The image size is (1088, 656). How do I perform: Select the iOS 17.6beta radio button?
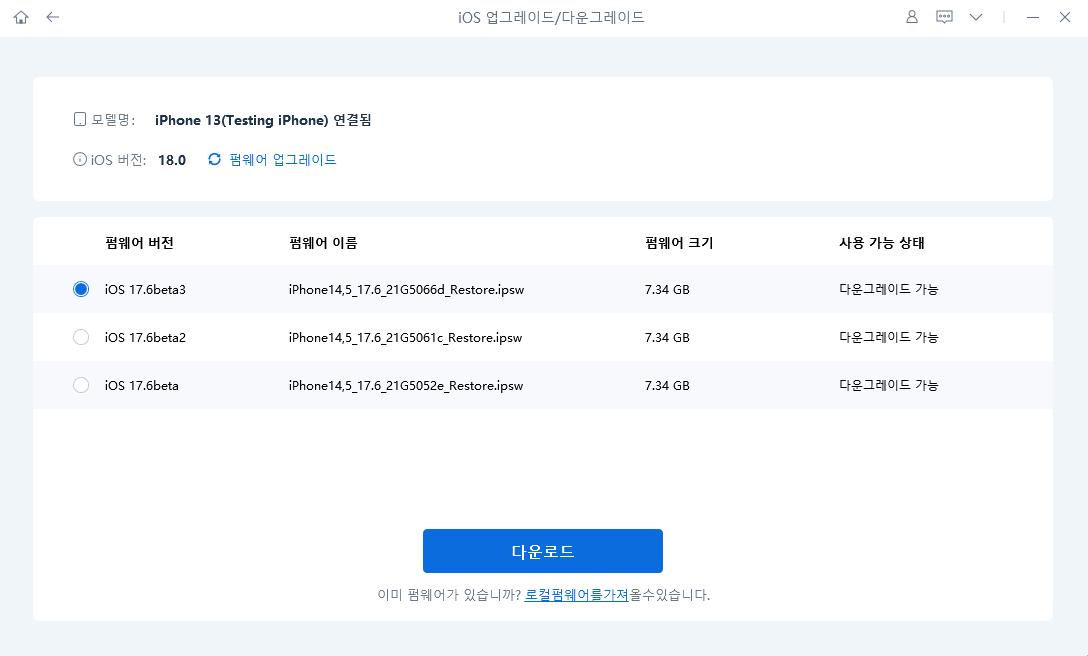click(81, 385)
